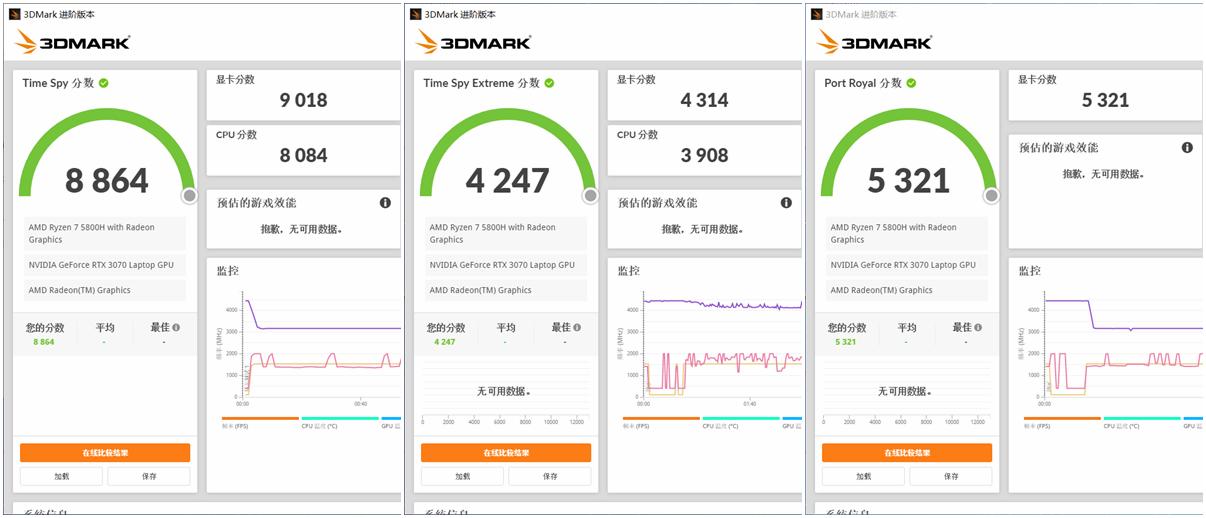This screenshot has height=518, width=1206.
Task: Open 预估的游戏效能 info icon in Time Spy window
Action: coord(385,203)
